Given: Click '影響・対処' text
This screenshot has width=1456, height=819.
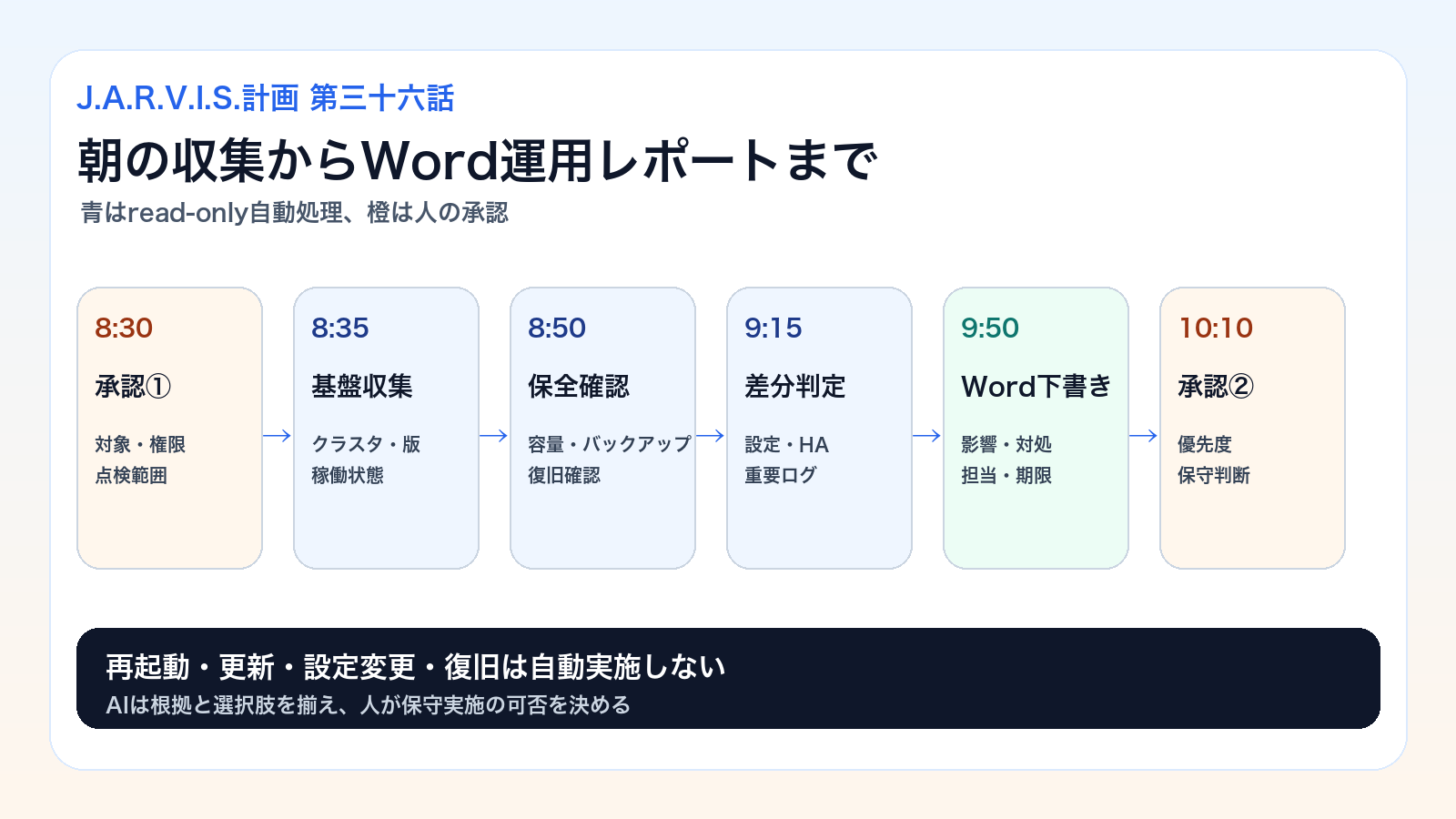Looking at the screenshot, I should [x=1006, y=444].
